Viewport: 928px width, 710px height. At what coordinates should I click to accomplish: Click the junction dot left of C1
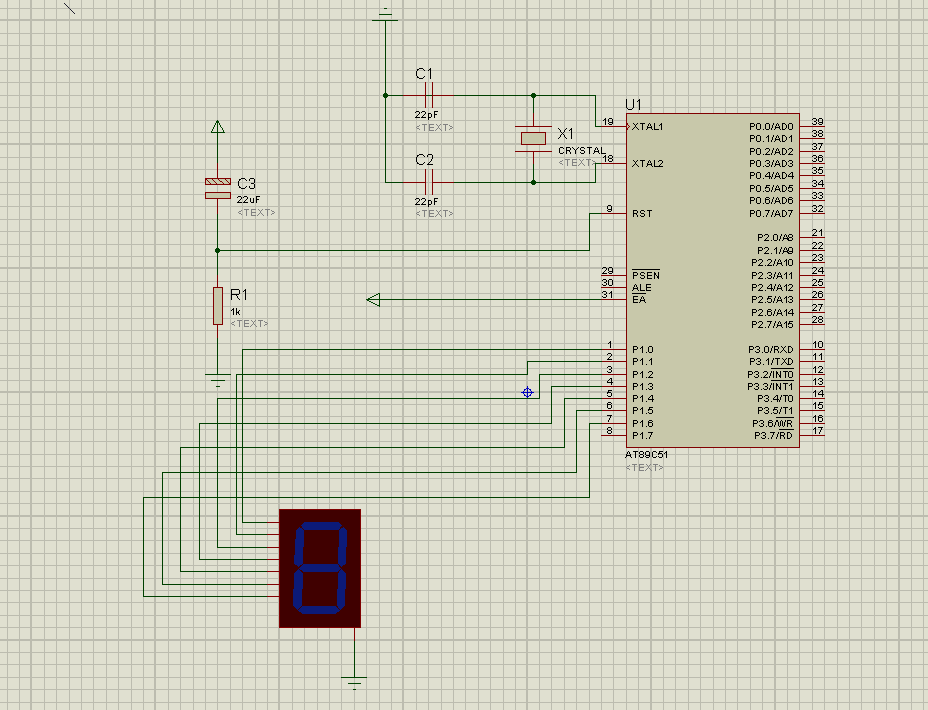[x=385, y=95]
